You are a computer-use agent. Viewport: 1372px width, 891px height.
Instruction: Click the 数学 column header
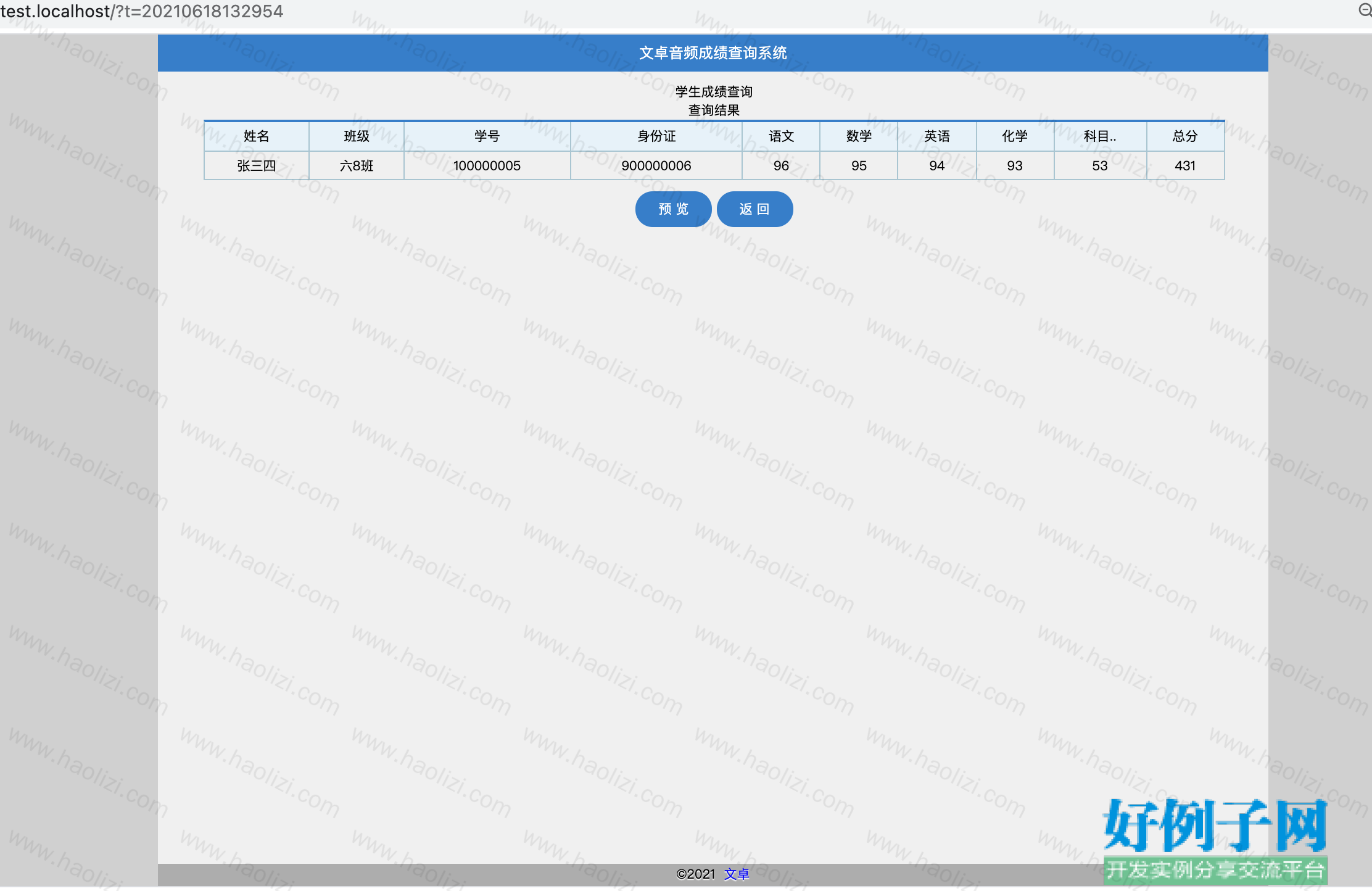click(859, 136)
